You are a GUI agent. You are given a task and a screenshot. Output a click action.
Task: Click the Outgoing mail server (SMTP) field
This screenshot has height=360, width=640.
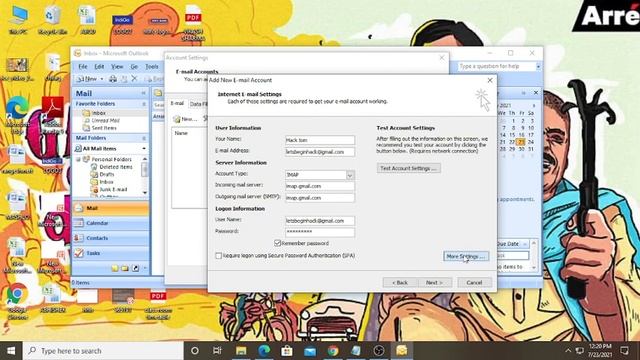320,198
